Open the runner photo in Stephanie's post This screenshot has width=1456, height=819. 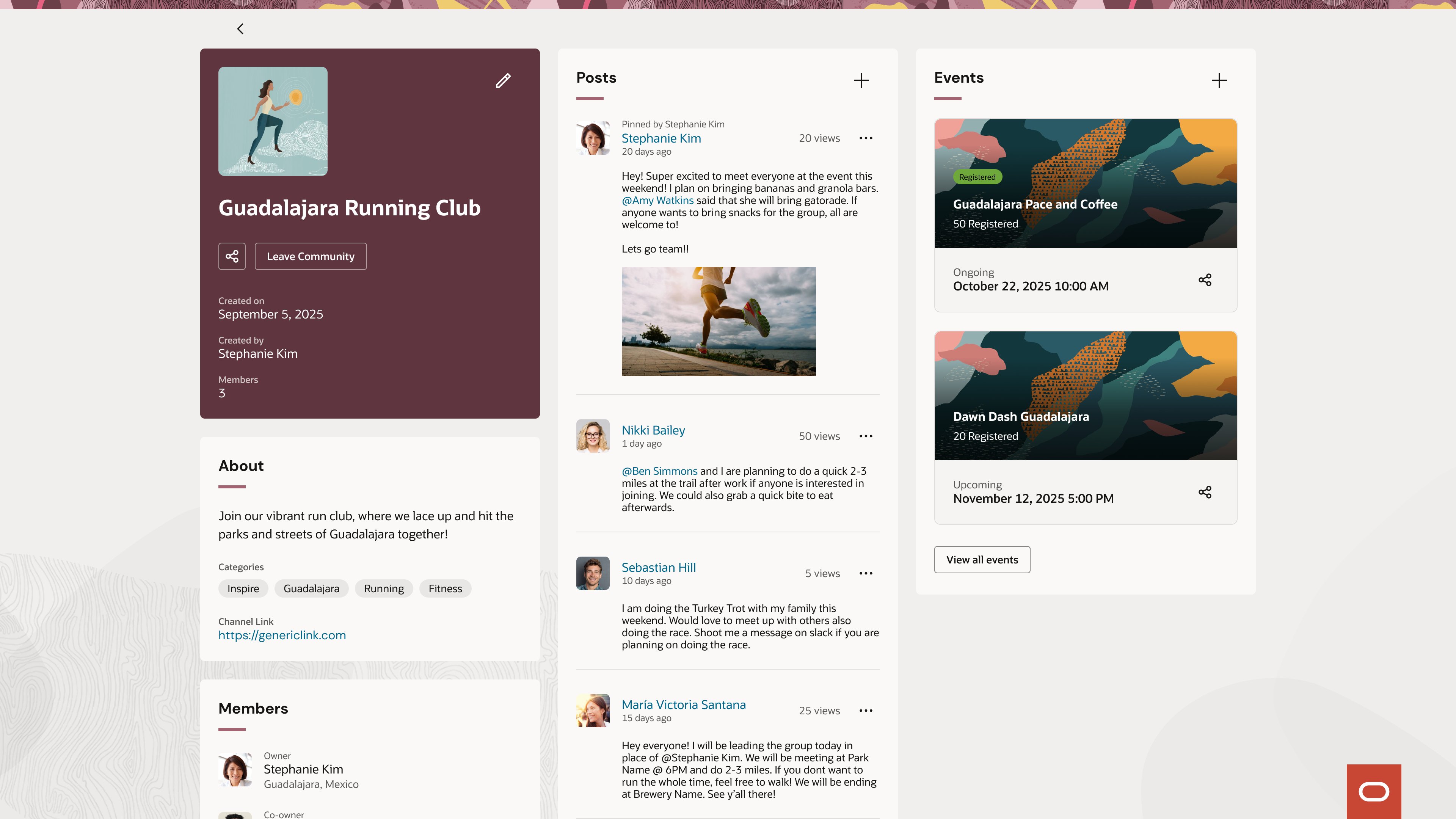click(719, 322)
